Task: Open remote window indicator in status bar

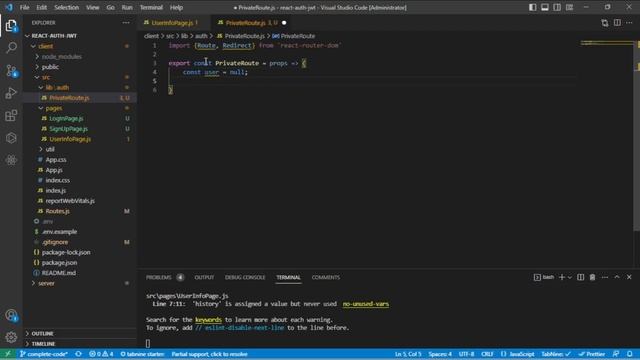Action: click(8, 354)
